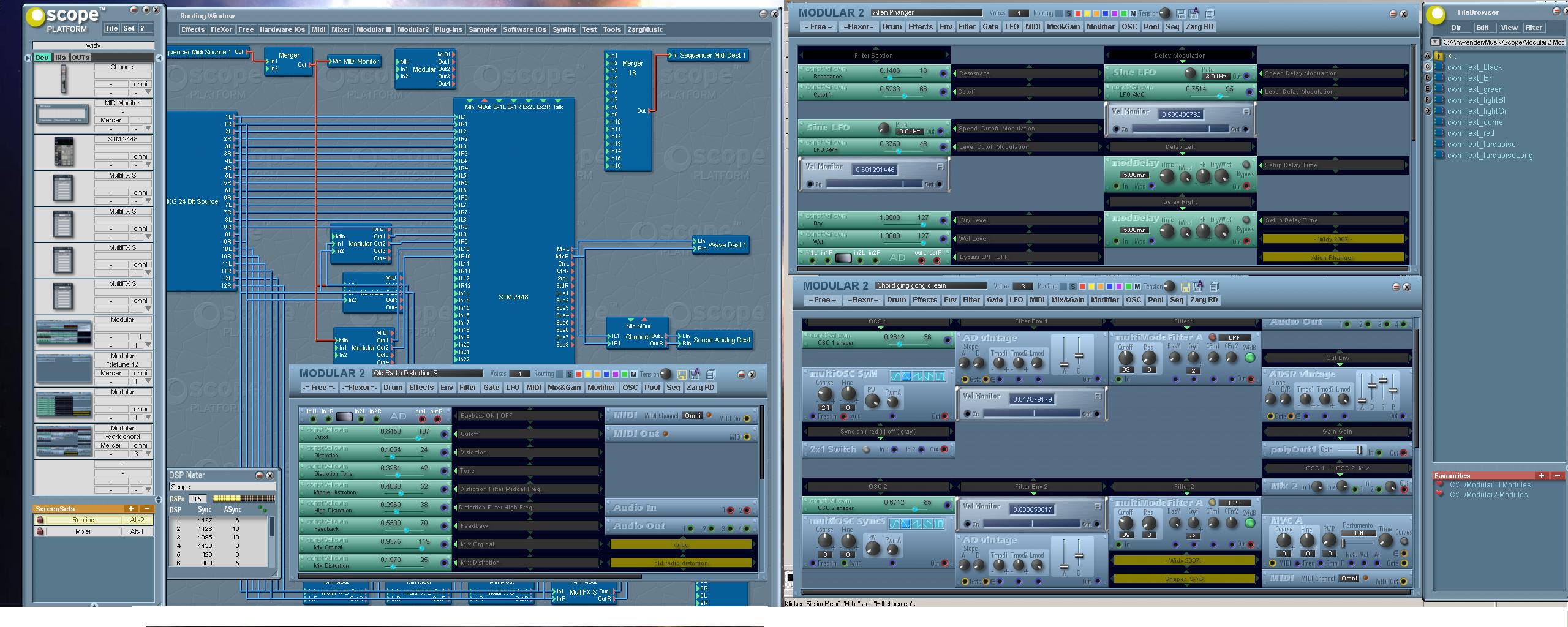Expand the MIDI Monitor device dropdown arrow
The height and width of the screenshot is (627, 1568).
pyautogui.click(x=148, y=129)
